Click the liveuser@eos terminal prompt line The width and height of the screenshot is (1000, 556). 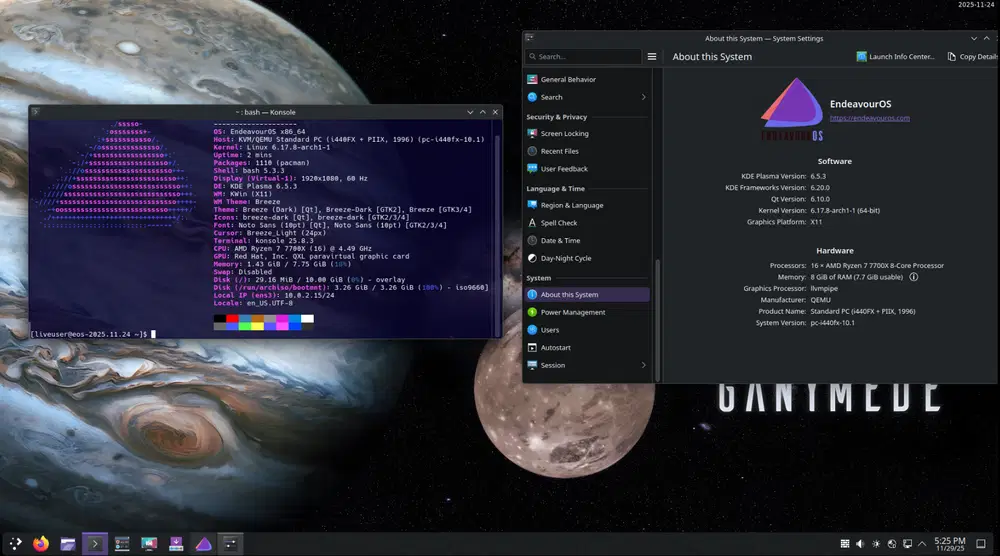click(x=93, y=334)
